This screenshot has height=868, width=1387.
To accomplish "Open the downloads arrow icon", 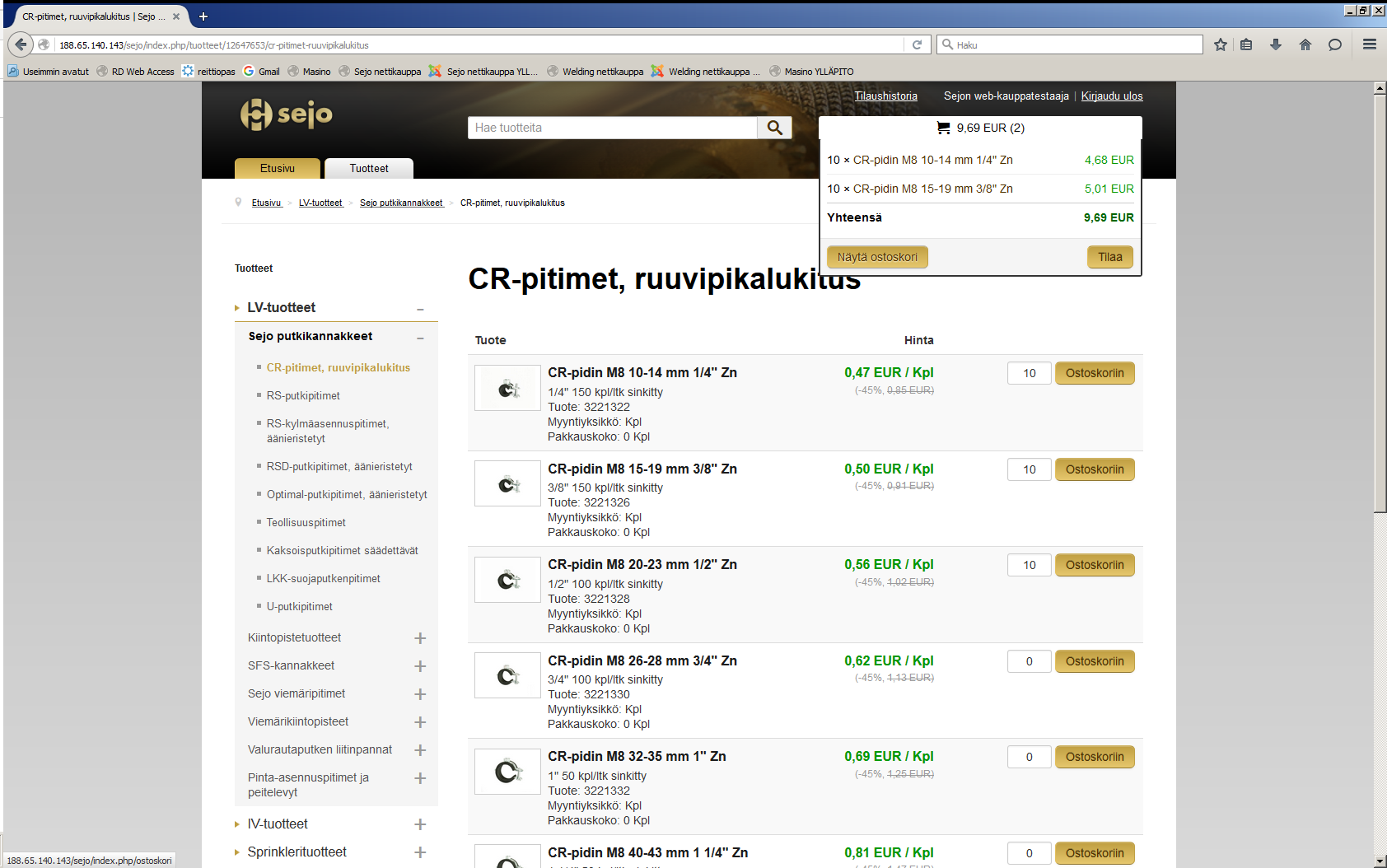I will (x=1276, y=44).
